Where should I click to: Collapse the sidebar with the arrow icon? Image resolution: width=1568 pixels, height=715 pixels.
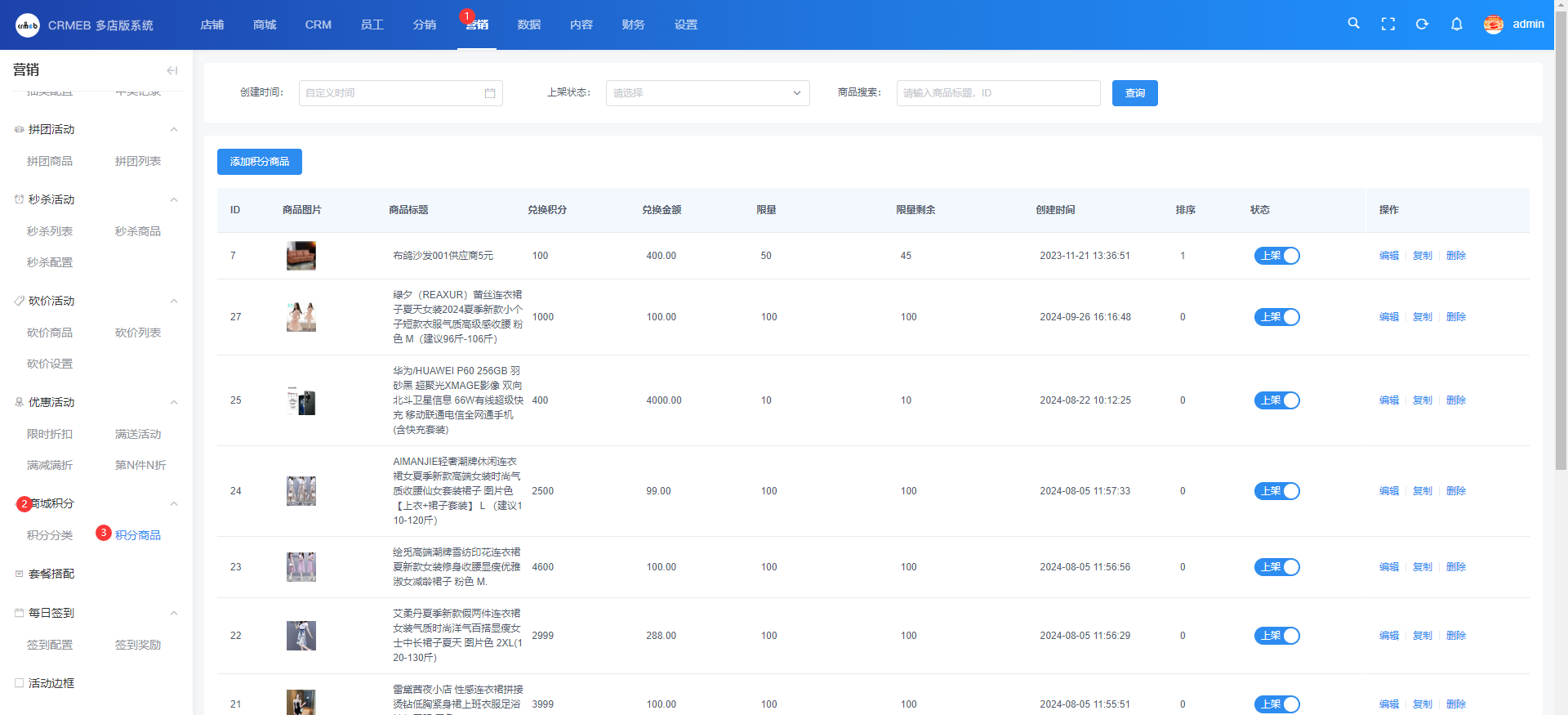[171, 70]
